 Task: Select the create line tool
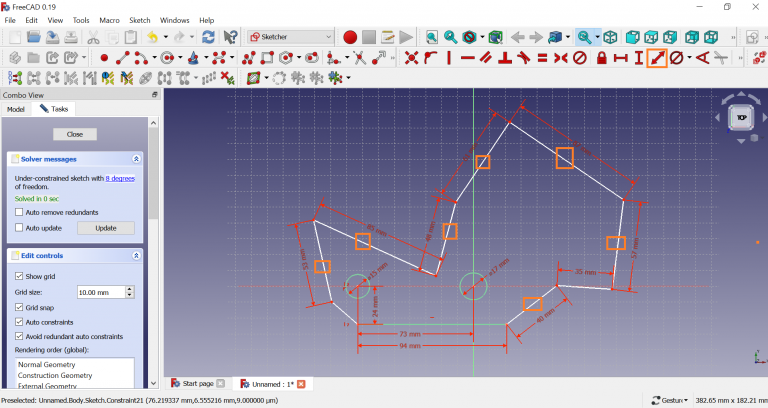point(123,58)
